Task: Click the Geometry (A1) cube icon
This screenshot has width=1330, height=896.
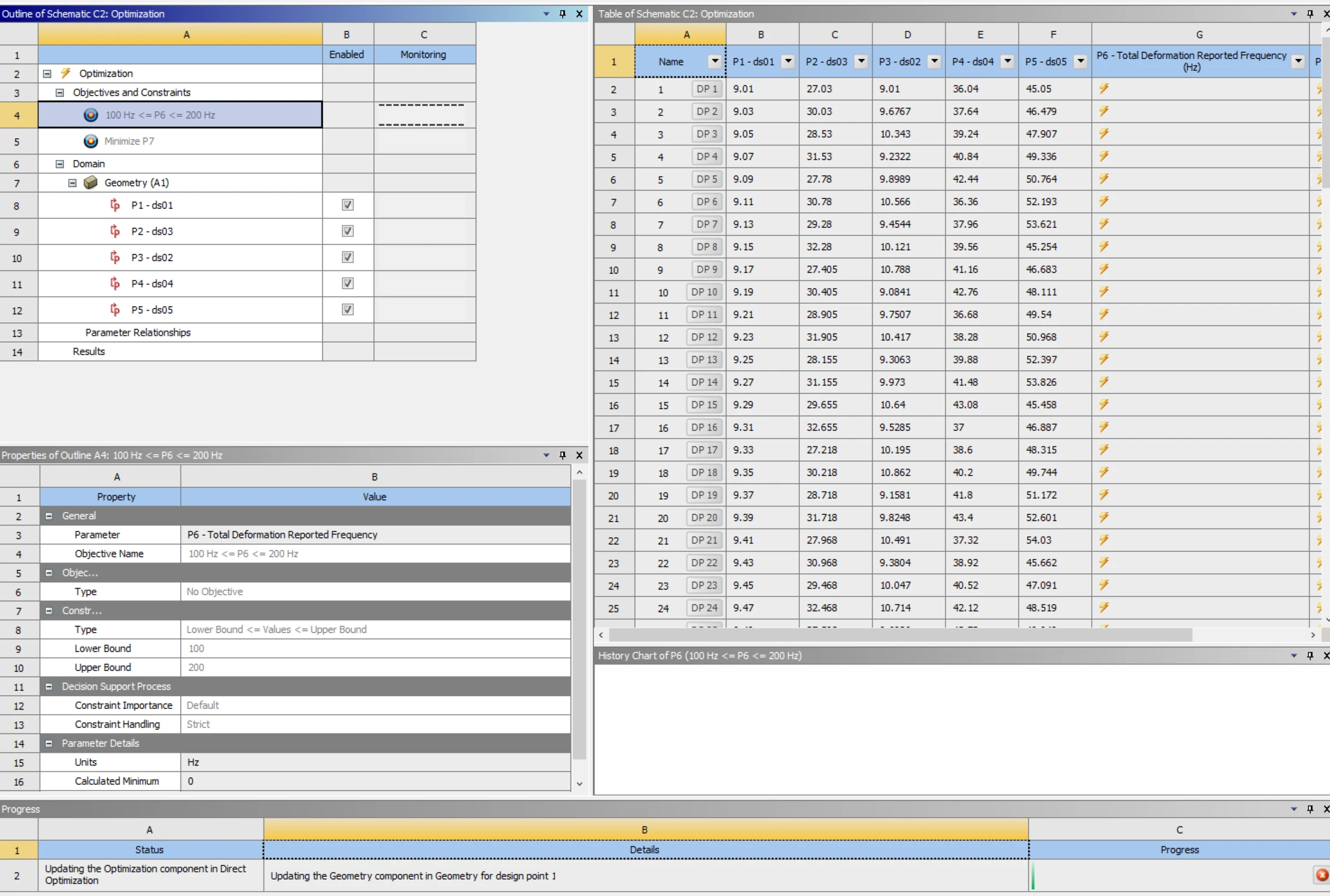Action: [91, 182]
